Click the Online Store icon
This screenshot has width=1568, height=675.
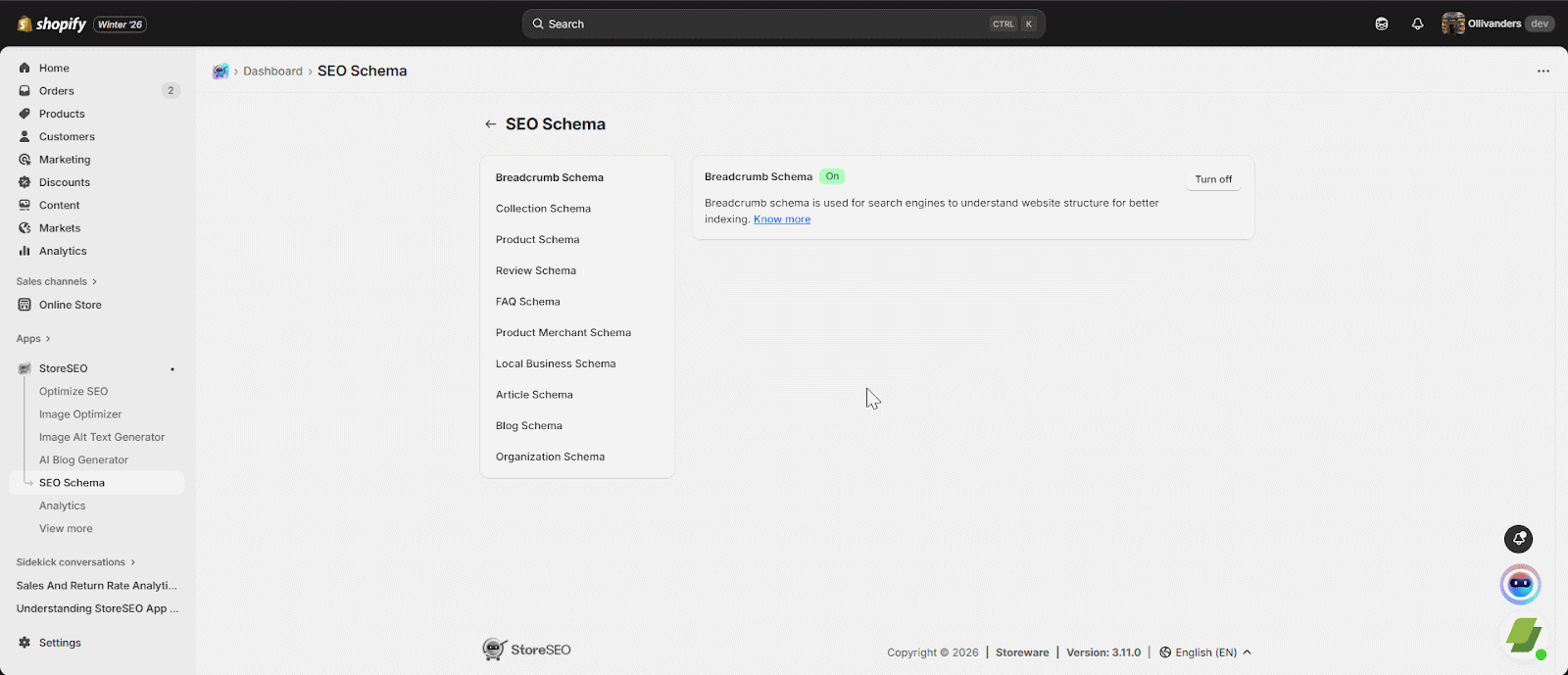tap(24, 305)
